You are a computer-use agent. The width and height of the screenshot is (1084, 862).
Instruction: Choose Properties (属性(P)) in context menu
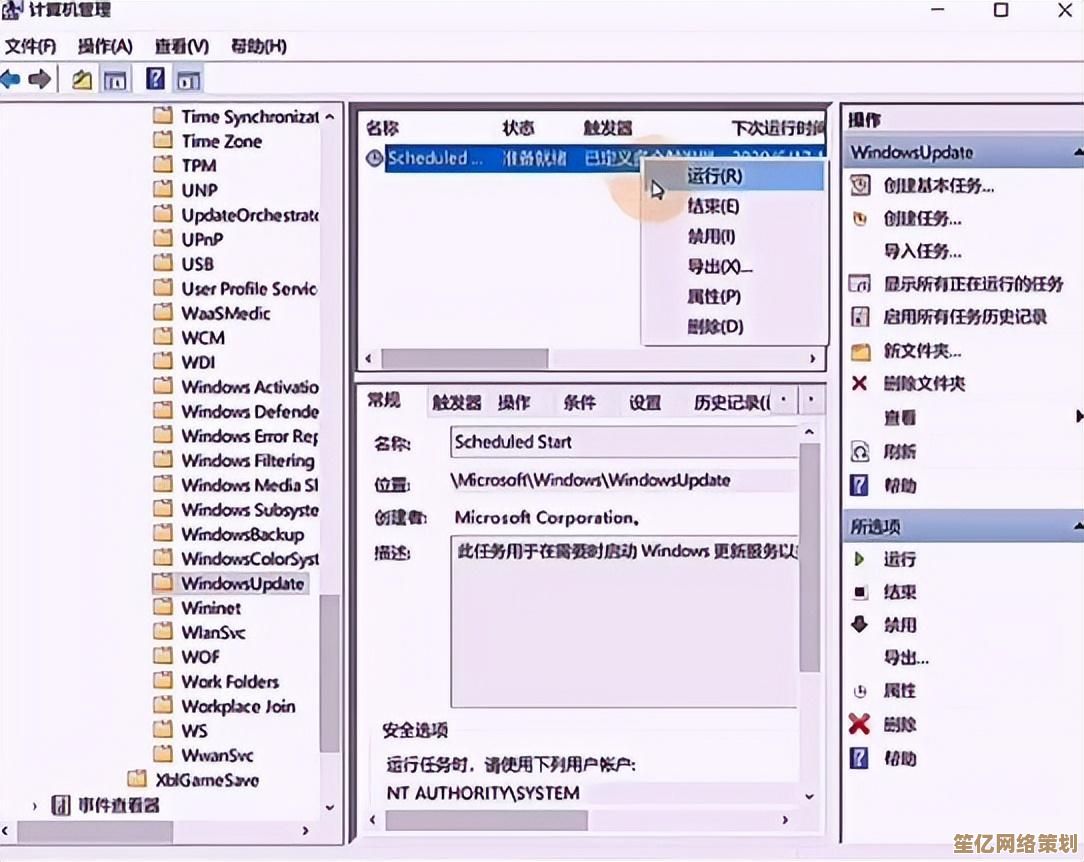(714, 297)
